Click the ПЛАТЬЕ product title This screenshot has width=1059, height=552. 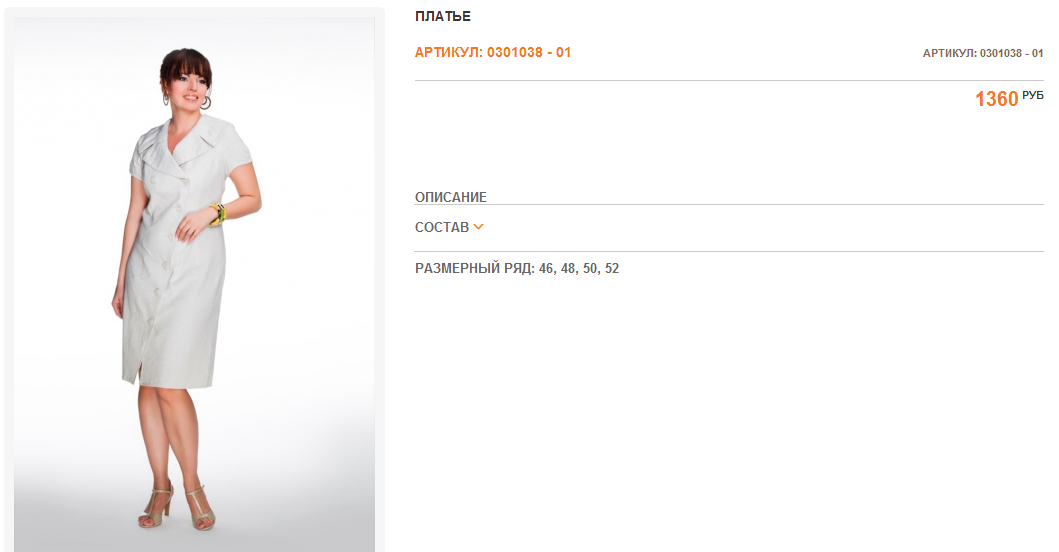coord(442,16)
